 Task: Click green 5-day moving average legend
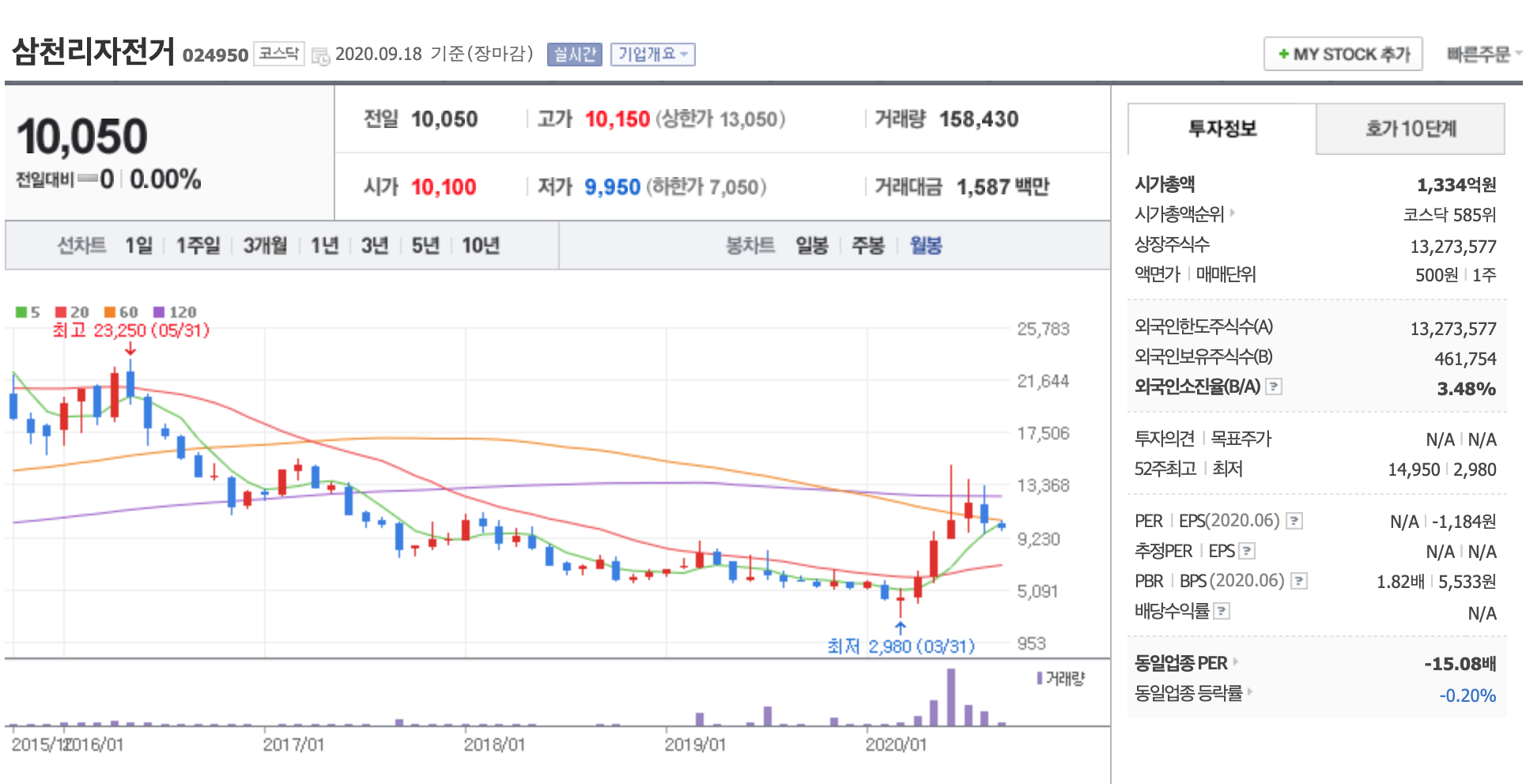[x=28, y=312]
